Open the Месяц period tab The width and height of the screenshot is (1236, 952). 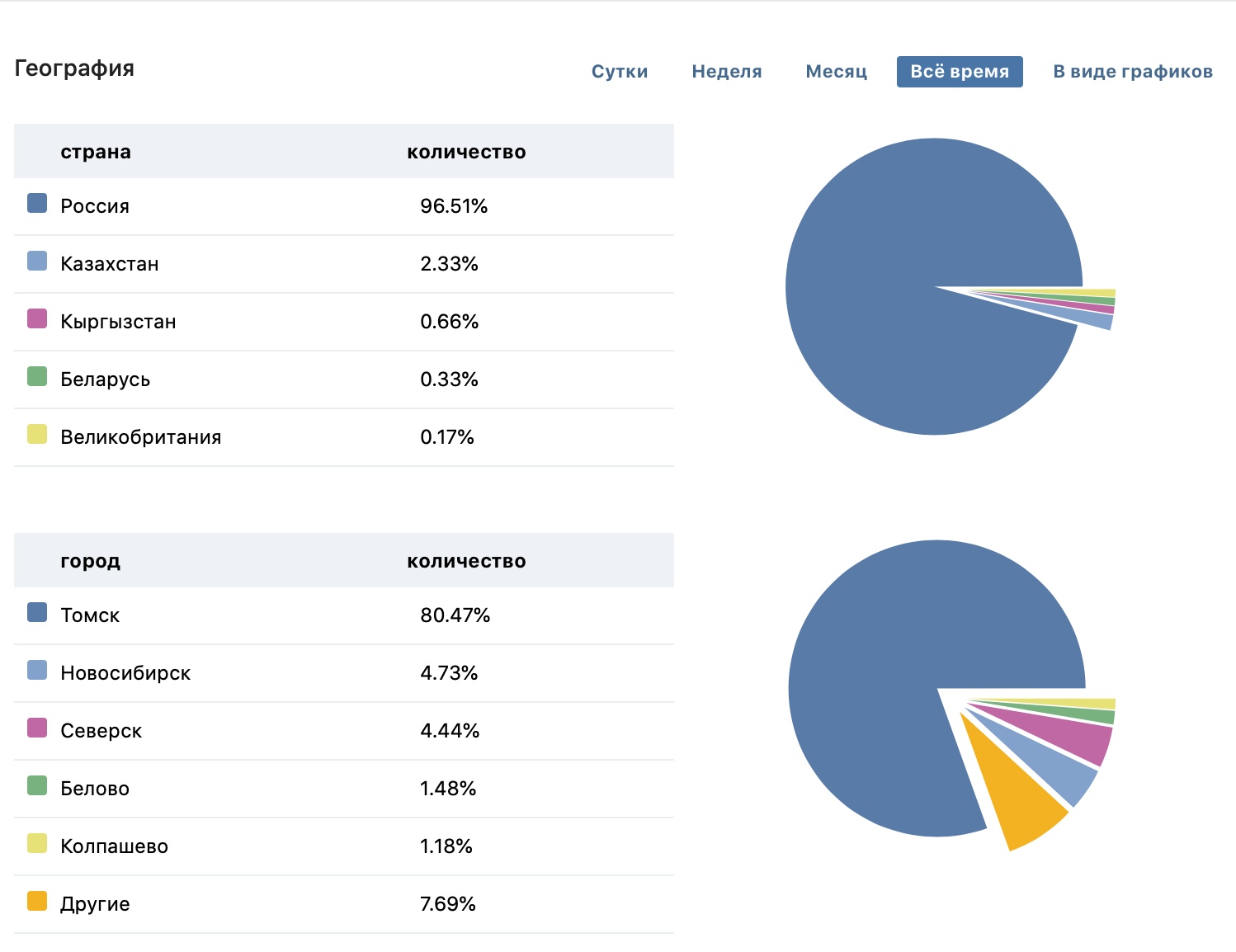[x=836, y=72]
